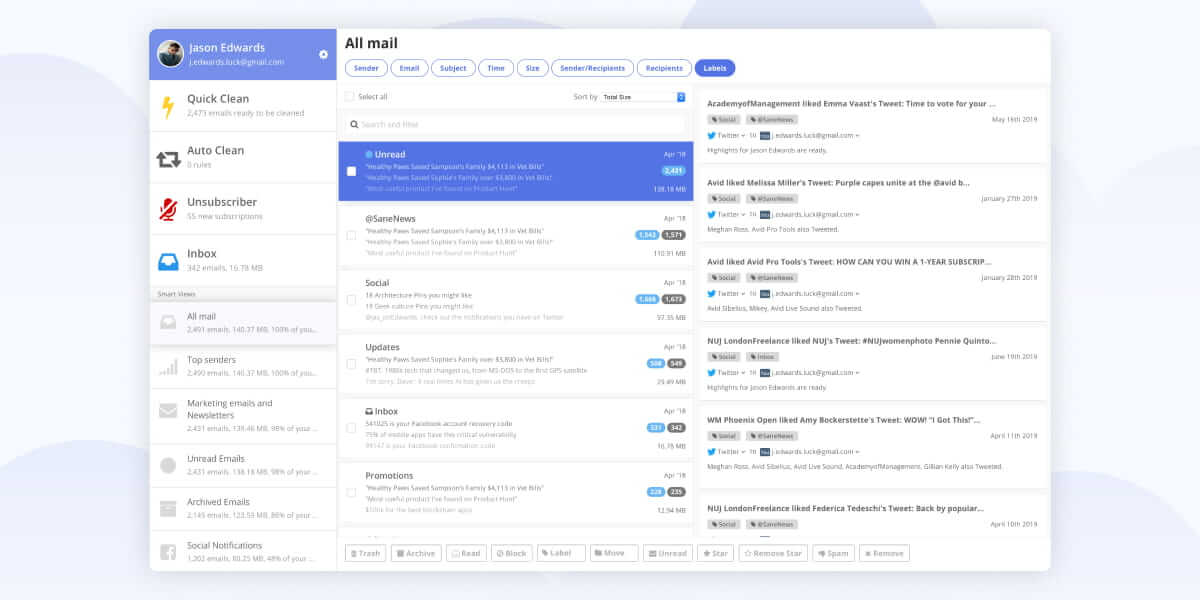The height and width of the screenshot is (600, 1200).
Task: Click the j.edwards.luck@gmail.com account address
Action: (x=237, y=62)
